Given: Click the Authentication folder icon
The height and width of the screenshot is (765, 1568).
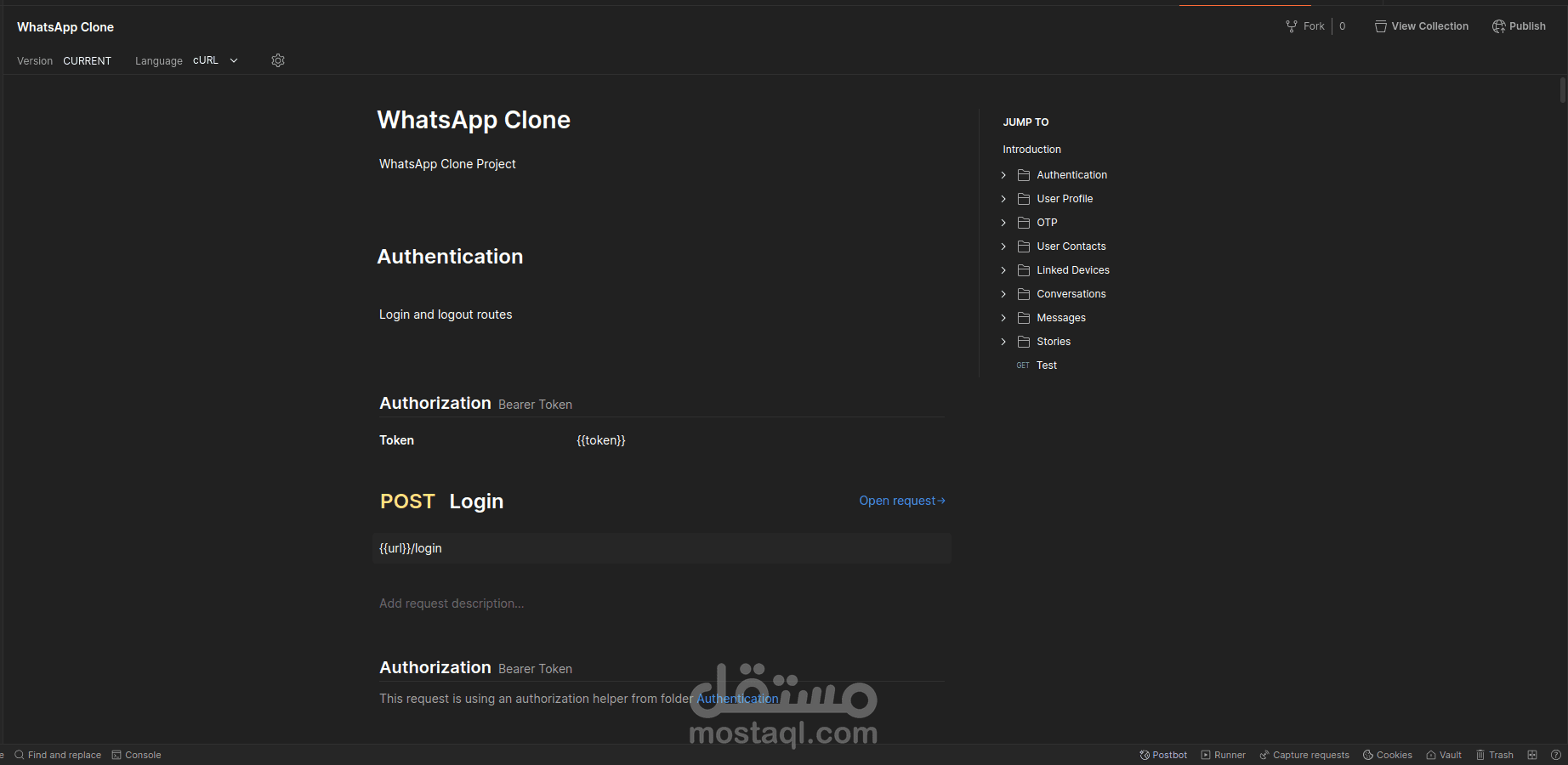Looking at the screenshot, I should pyautogui.click(x=1024, y=175).
